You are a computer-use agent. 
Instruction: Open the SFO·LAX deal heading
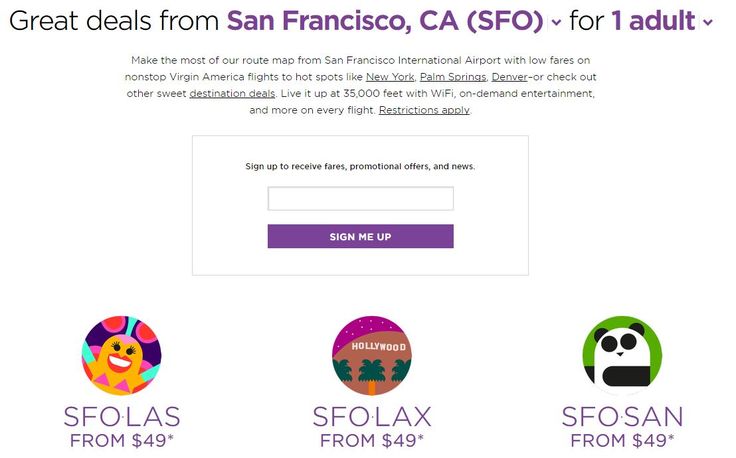(x=372, y=417)
